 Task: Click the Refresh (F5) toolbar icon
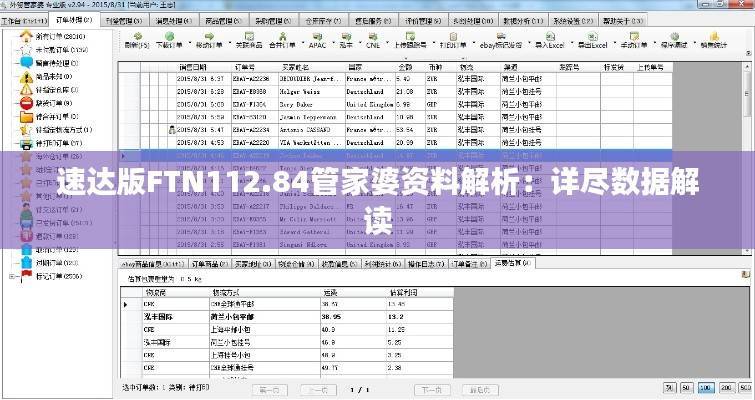tap(136, 39)
